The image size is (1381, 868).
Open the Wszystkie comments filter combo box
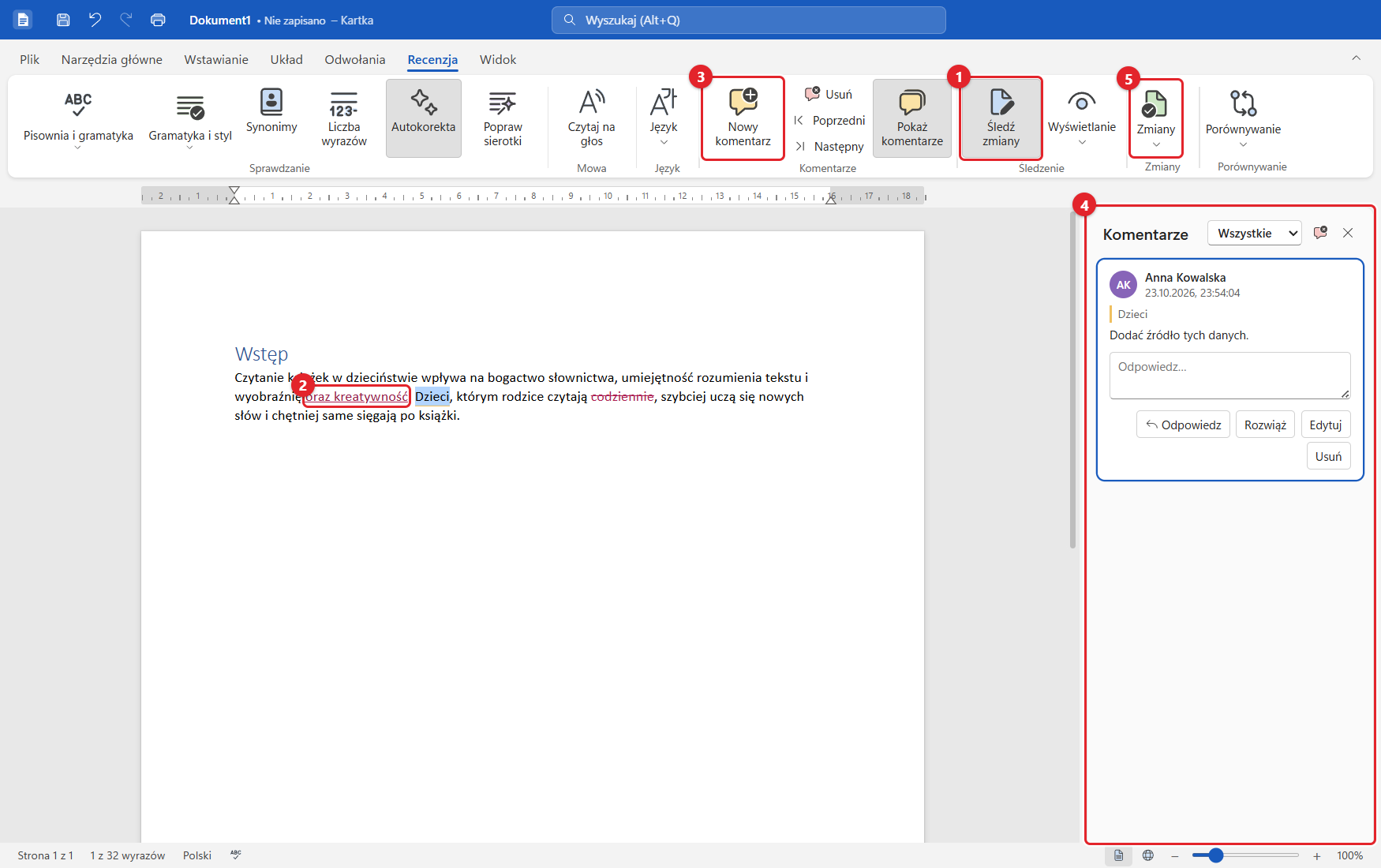1254,233
